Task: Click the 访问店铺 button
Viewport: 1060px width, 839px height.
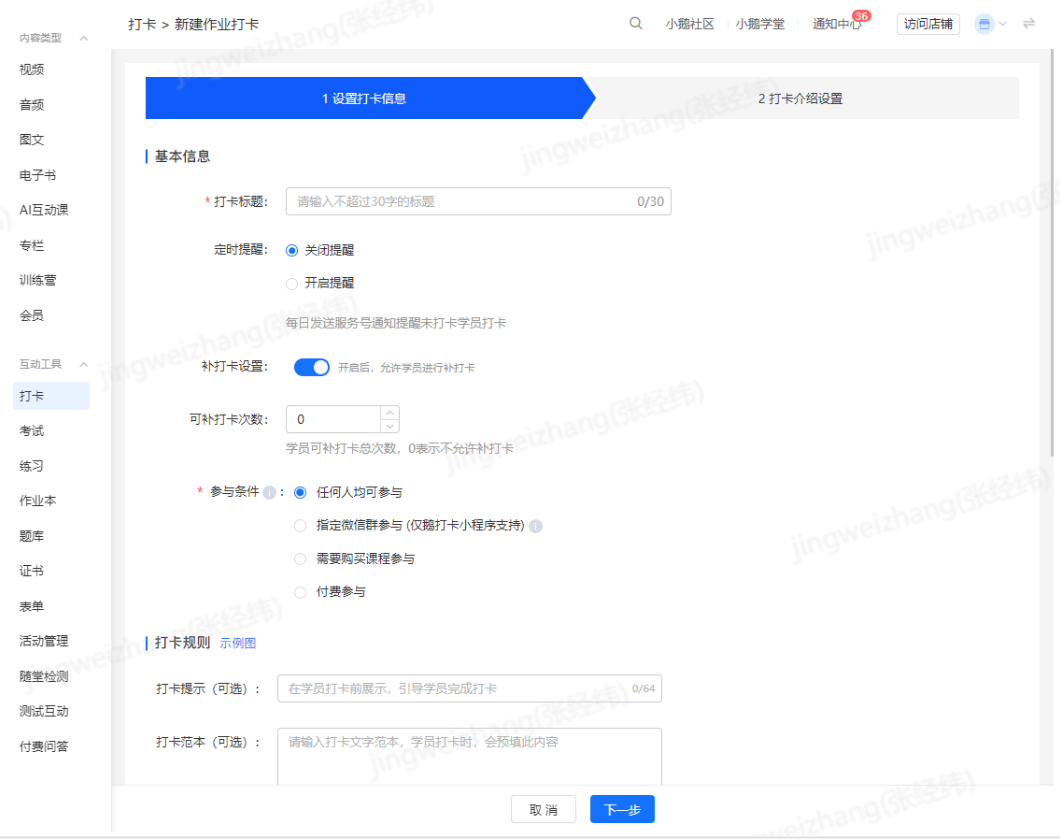Action: (x=928, y=24)
